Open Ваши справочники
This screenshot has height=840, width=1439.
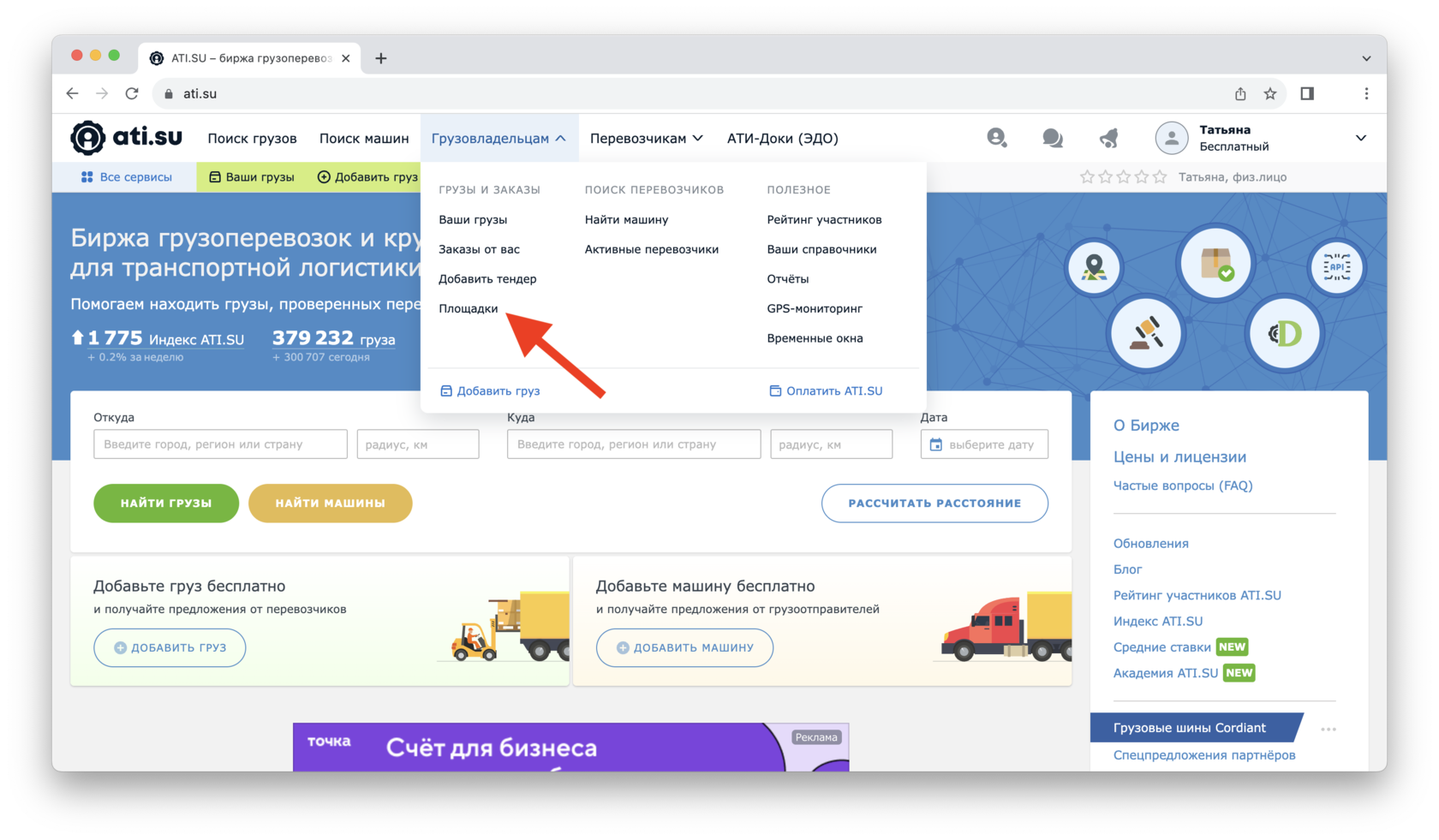(x=821, y=249)
